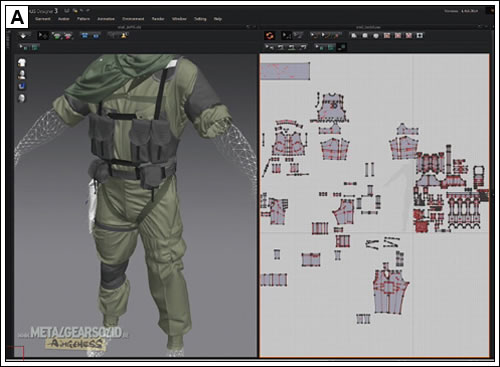This screenshot has width=500, height=367.
Task: Click the yellow avatar icon in 3D toolbar
Action: coord(124,36)
